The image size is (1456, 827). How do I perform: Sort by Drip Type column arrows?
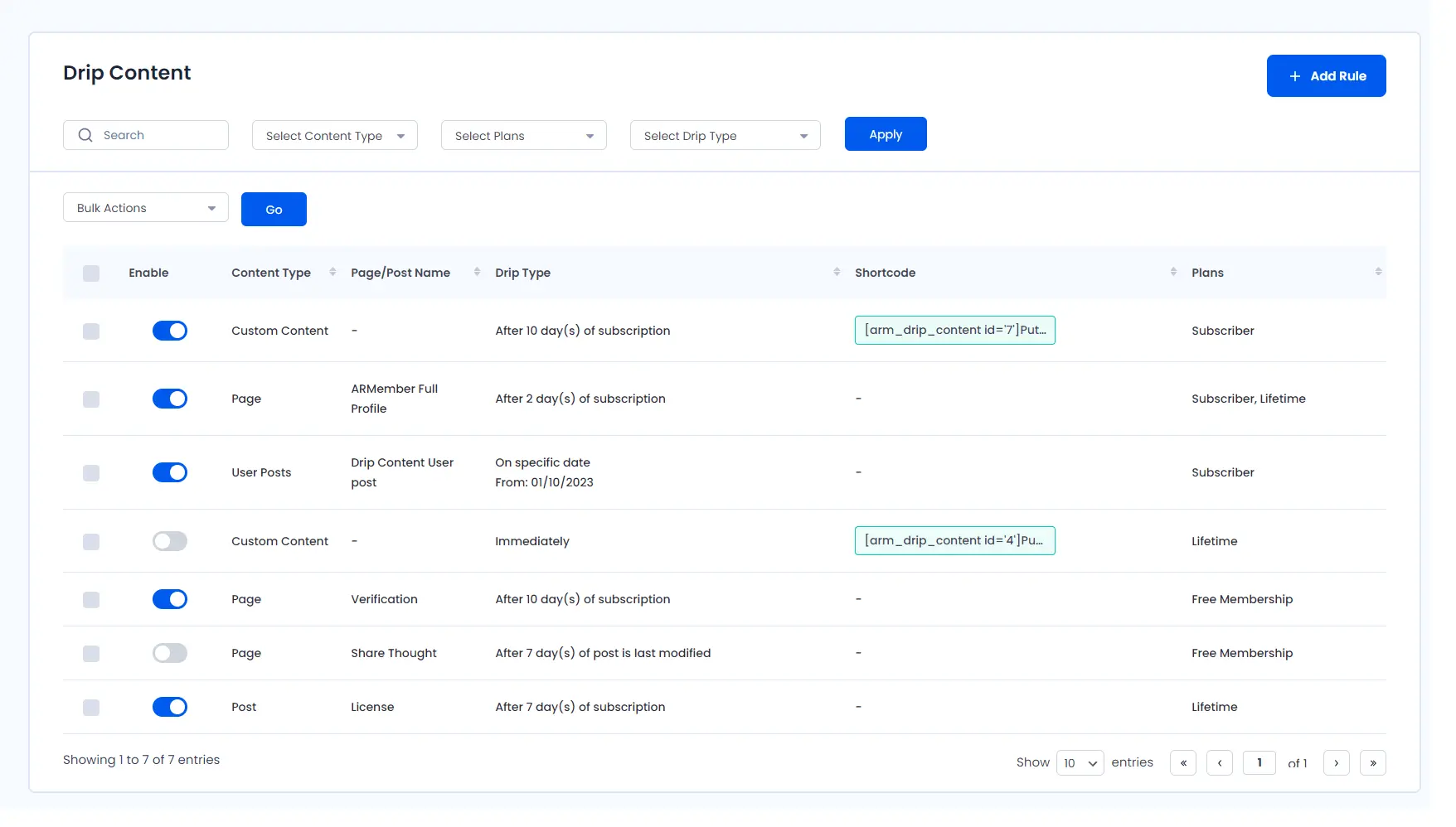(837, 272)
